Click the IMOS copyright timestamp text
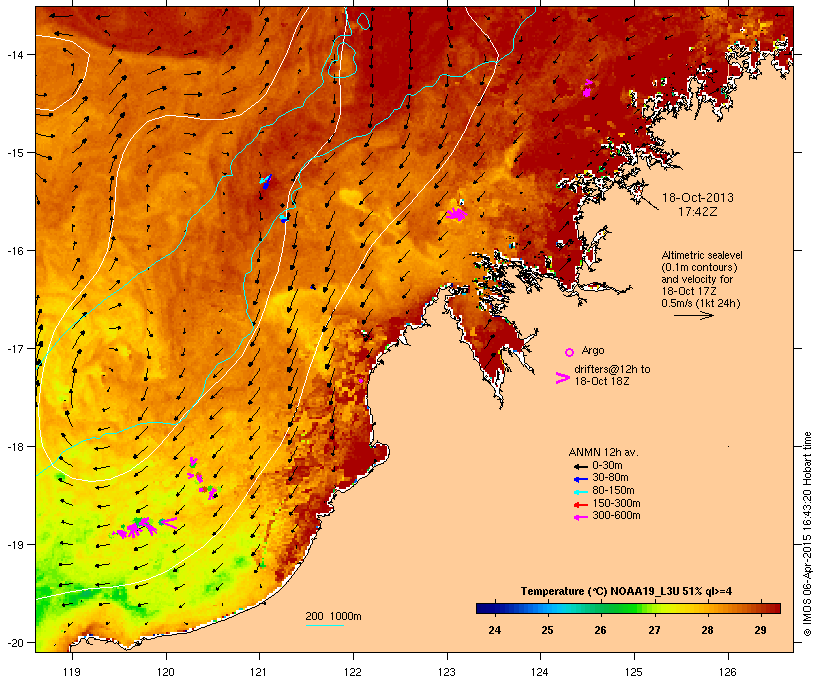The height and width of the screenshot is (680, 820). click(807, 534)
